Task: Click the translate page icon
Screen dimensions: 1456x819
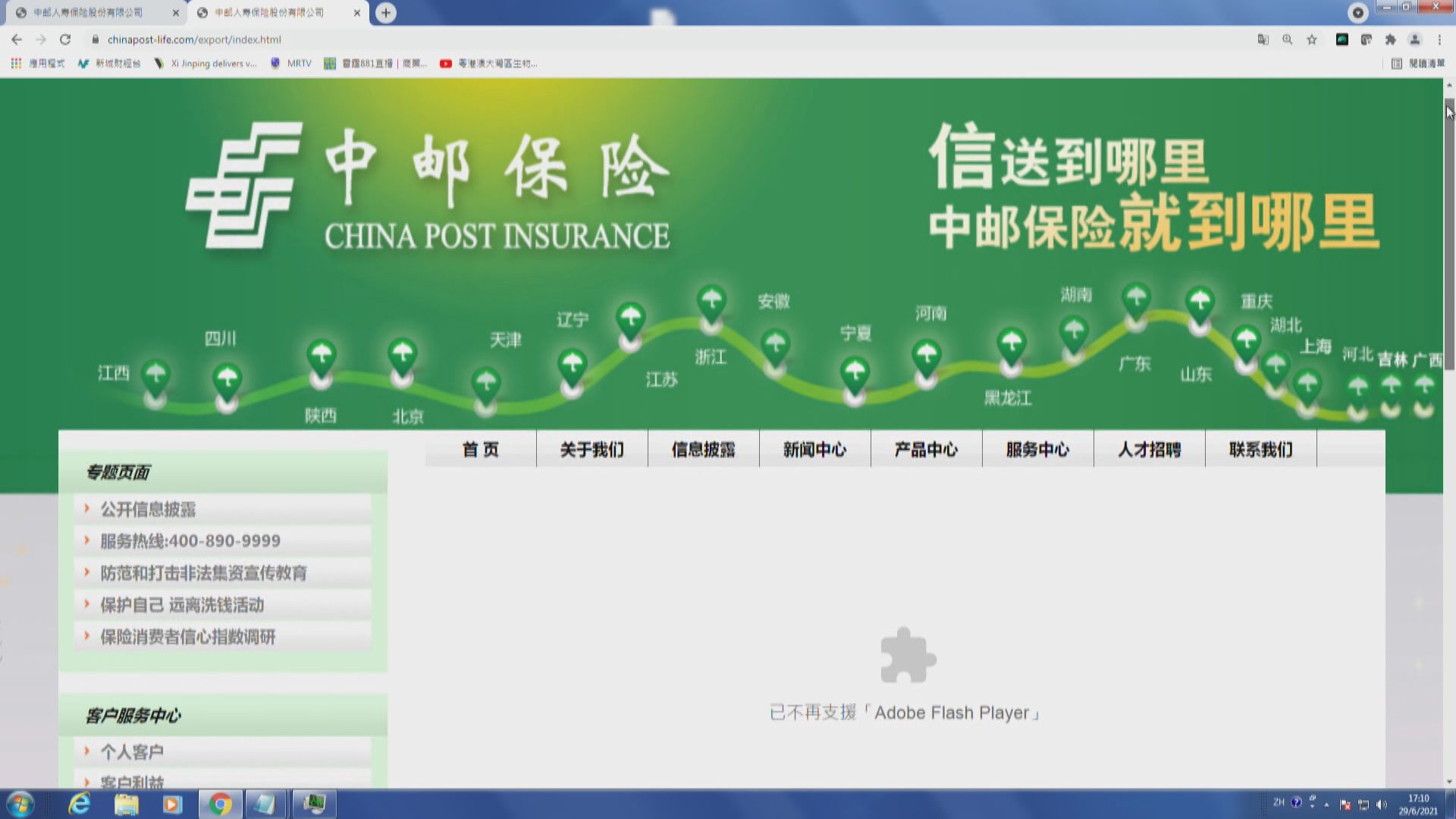Action: pyautogui.click(x=1263, y=39)
